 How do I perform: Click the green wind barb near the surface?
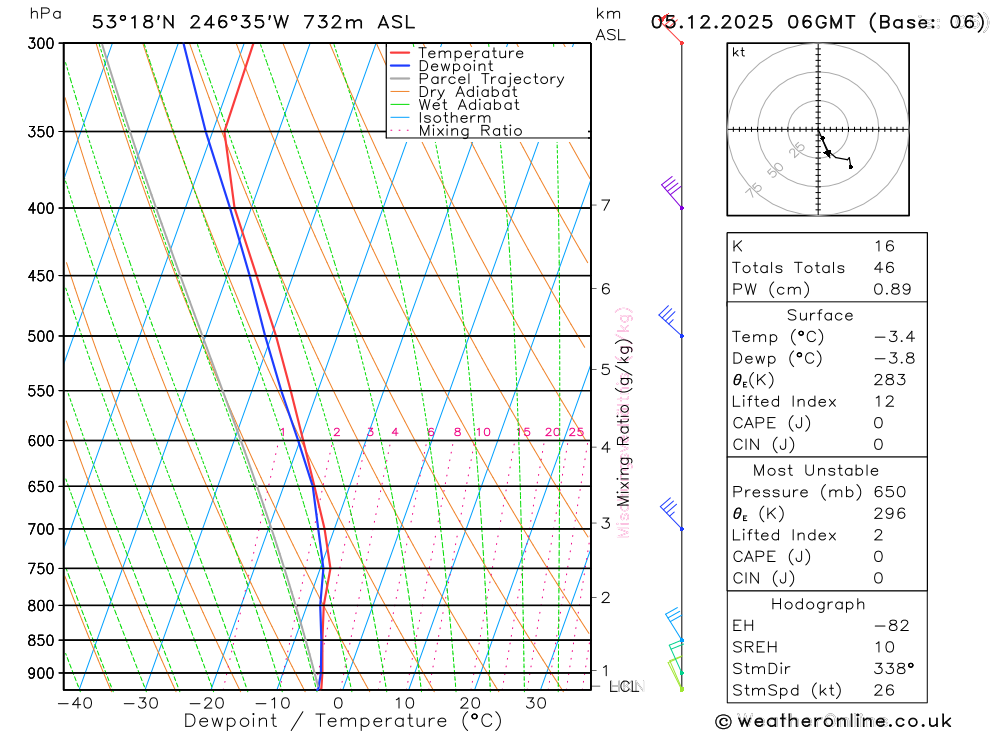click(675, 674)
